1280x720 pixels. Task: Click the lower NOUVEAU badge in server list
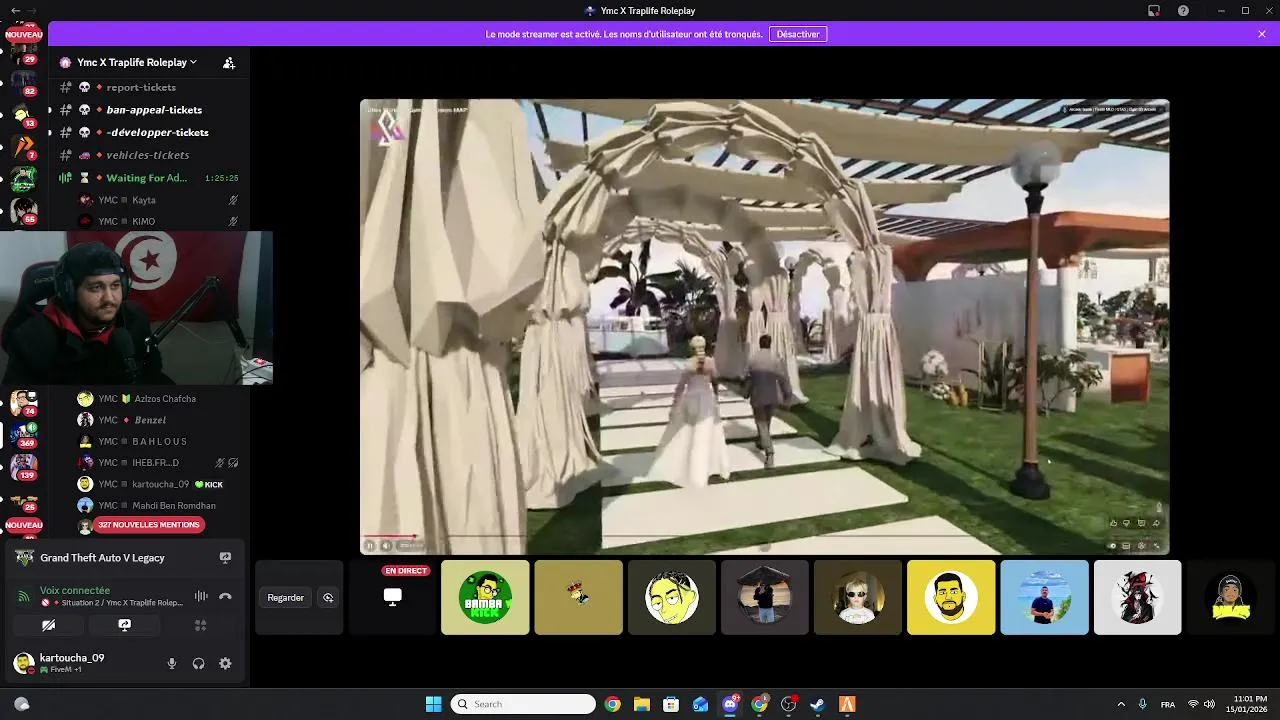(x=24, y=525)
